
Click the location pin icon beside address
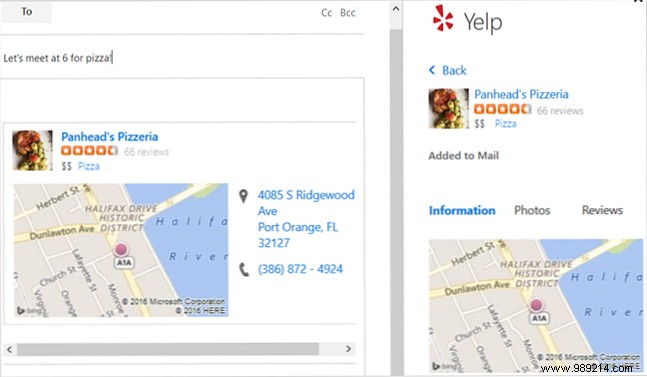coord(243,196)
